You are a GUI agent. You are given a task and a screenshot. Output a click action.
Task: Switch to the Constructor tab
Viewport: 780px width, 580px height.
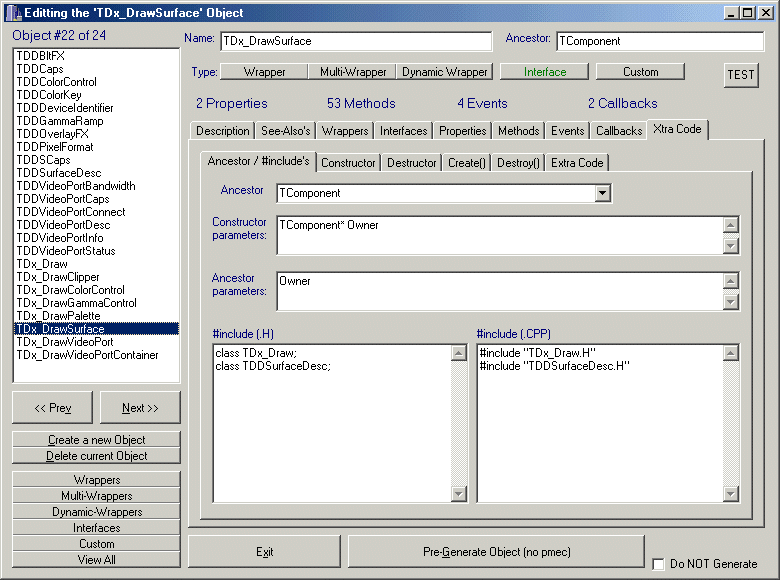pyautogui.click(x=349, y=162)
